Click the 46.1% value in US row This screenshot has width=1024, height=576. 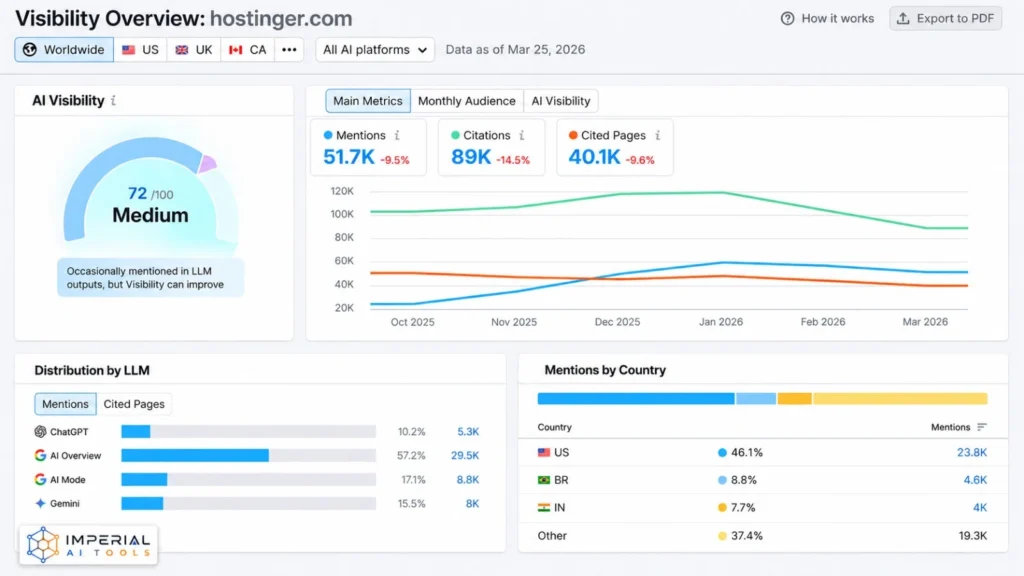click(x=746, y=453)
